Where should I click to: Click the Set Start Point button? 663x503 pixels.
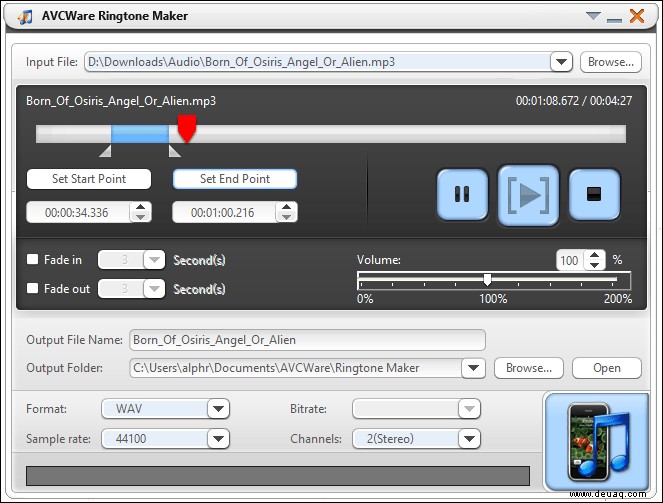tap(89, 179)
